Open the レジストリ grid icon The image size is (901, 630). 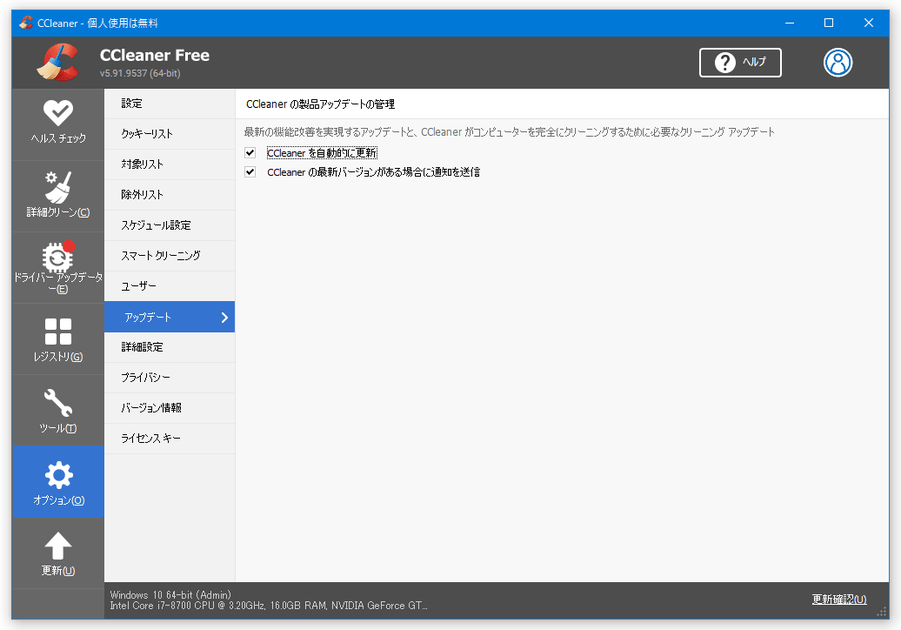point(58,331)
